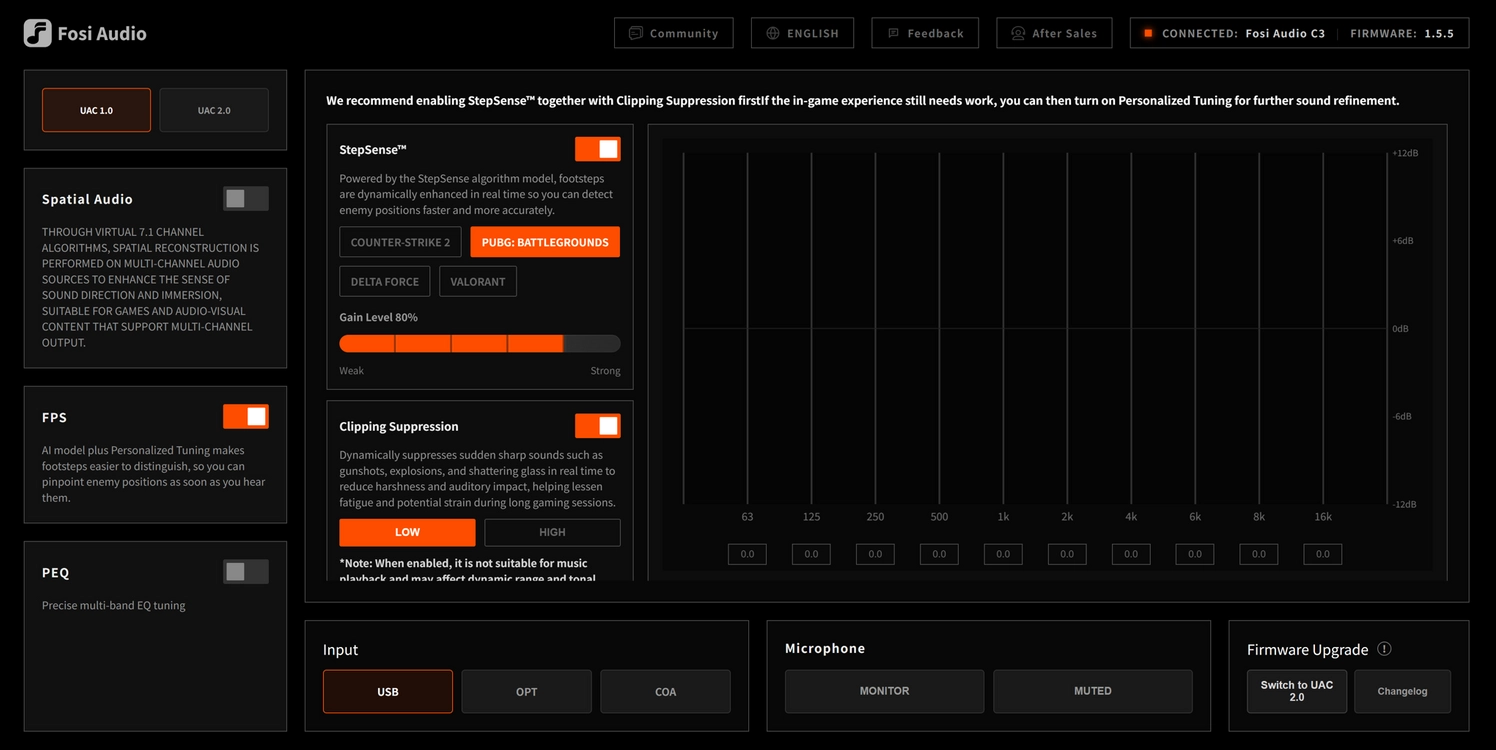Screen dimensions: 1496x750
Task: Choose the VALORANT game profile
Action: coord(478,281)
